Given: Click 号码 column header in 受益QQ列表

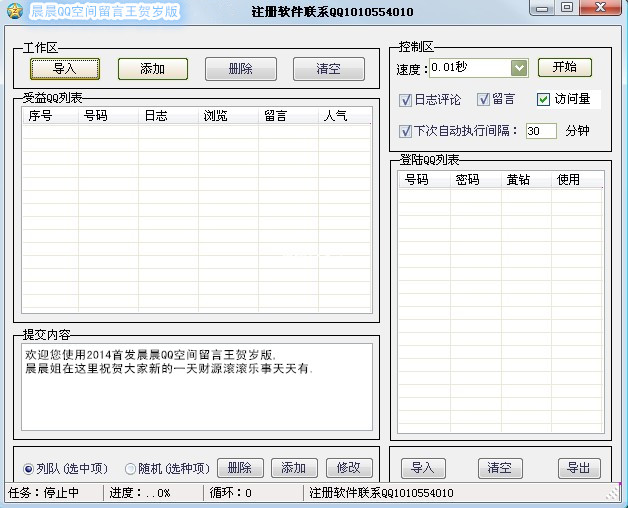Looking at the screenshot, I should click(109, 116).
